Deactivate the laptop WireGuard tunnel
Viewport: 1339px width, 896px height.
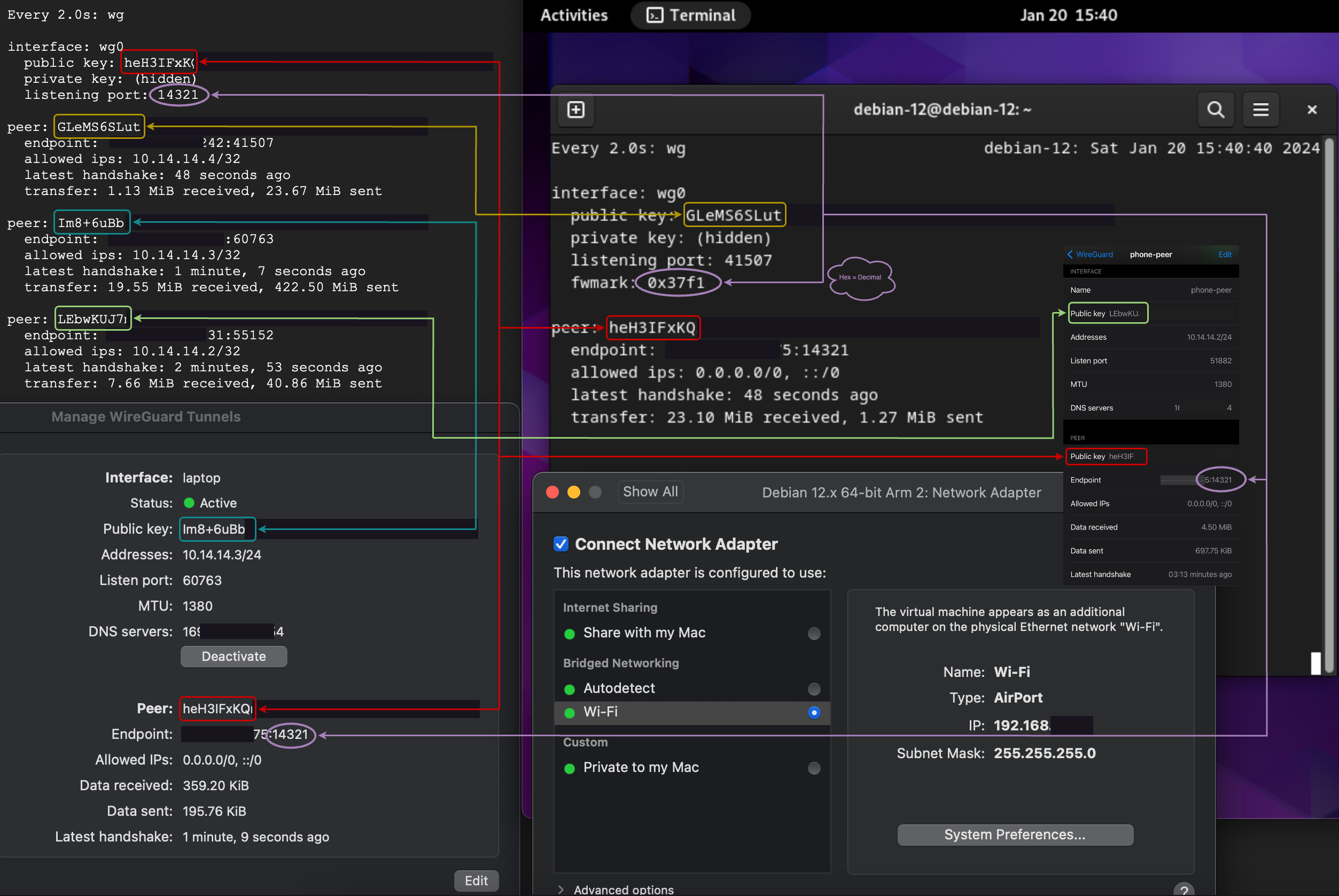click(233, 657)
